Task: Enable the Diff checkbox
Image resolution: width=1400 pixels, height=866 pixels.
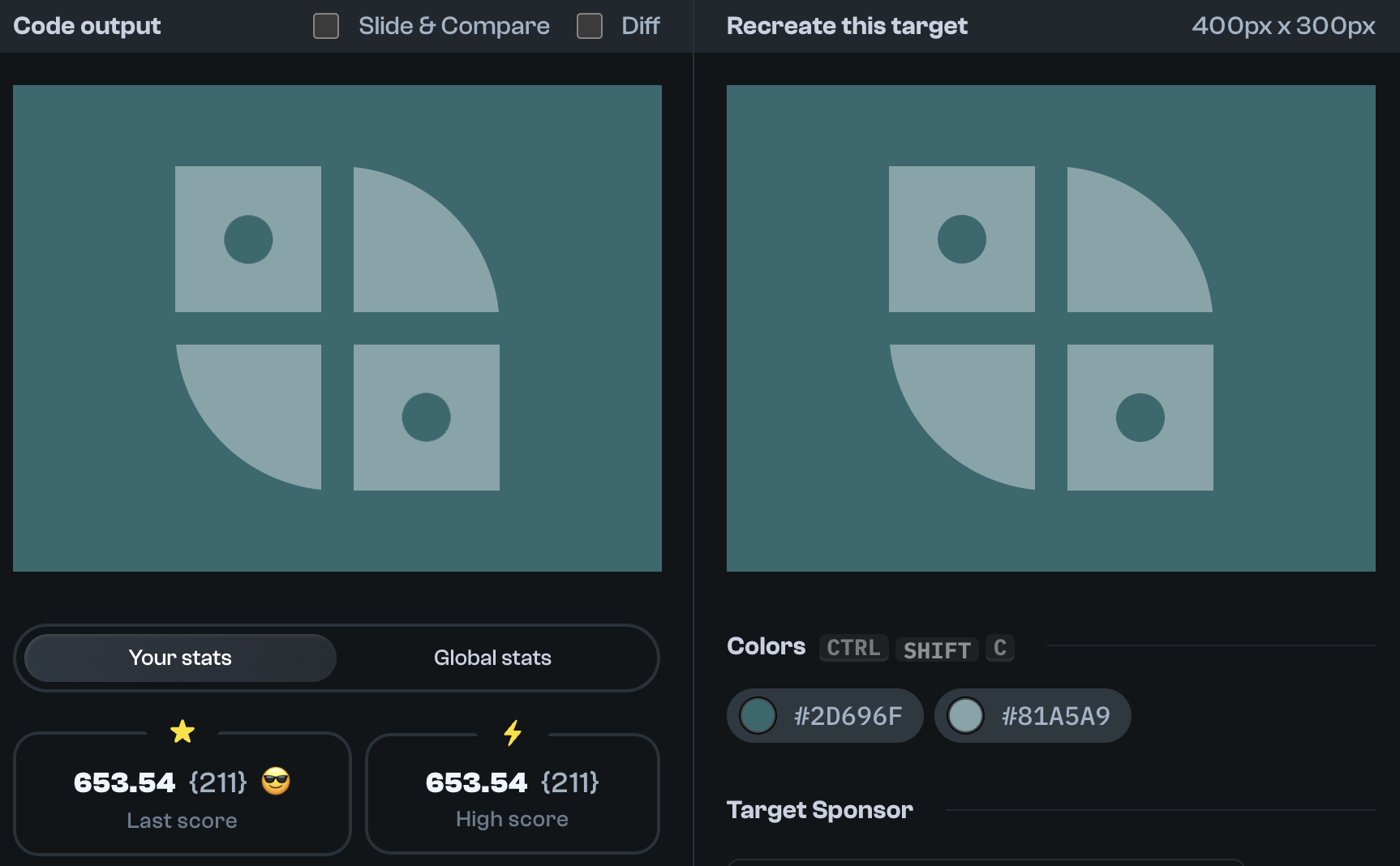Action: [x=590, y=26]
